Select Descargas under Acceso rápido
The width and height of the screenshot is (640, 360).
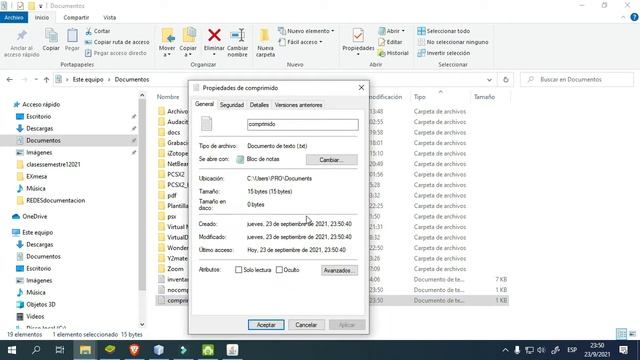point(39,129)
